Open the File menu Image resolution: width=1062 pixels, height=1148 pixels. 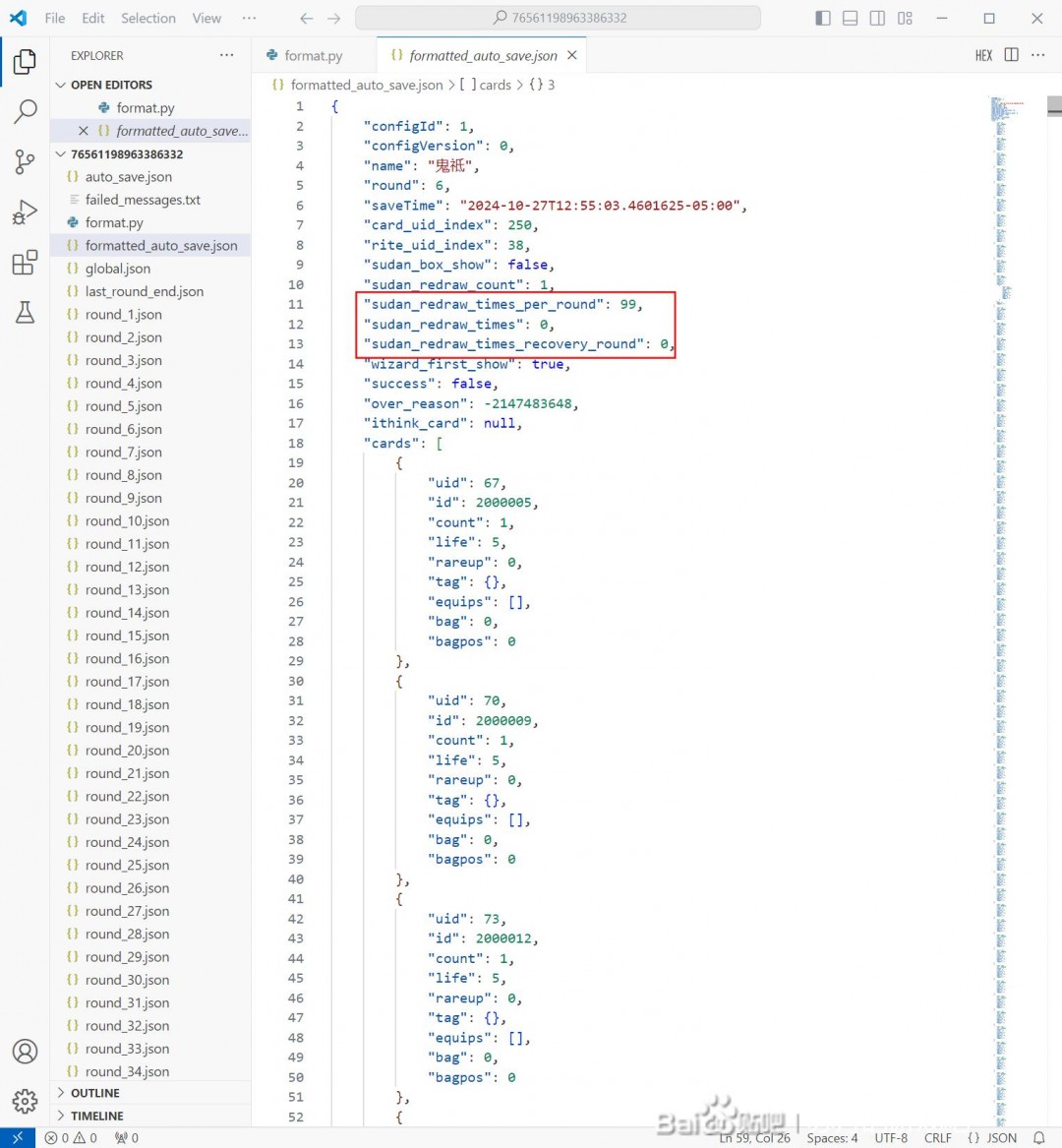click(x=55, y=18)
